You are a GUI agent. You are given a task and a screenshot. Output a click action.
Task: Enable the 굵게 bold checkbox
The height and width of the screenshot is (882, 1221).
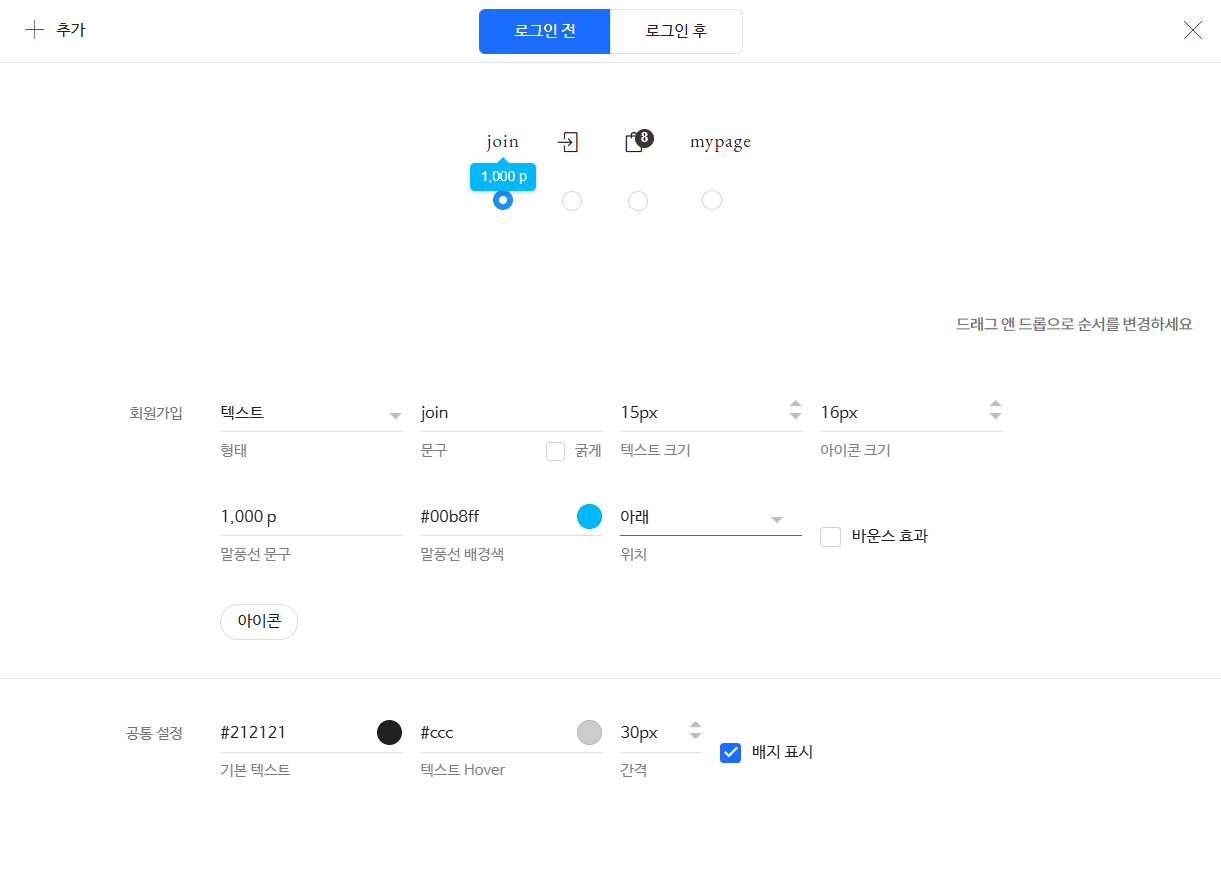[x=556, y=451]
